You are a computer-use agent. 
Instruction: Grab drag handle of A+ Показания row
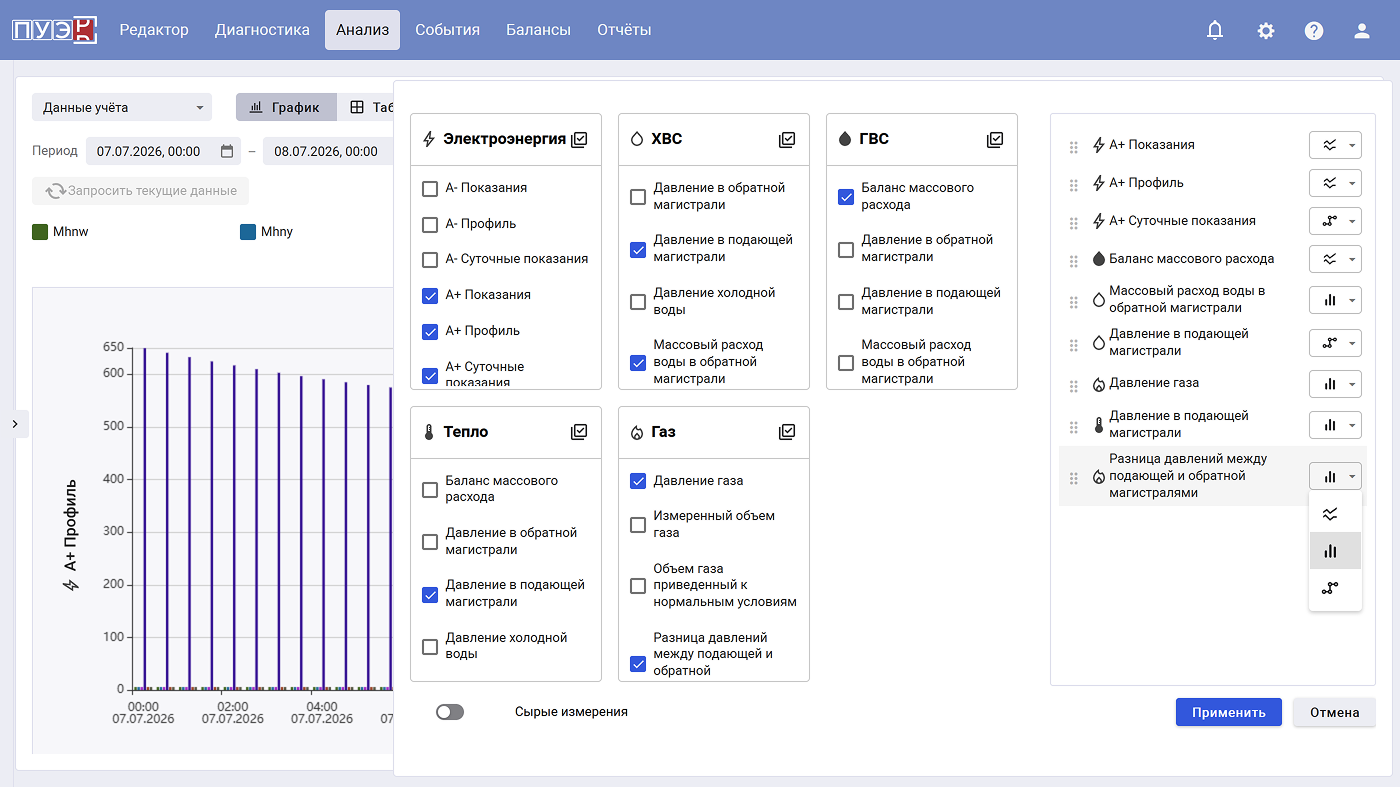click(x=1074, y=146)
